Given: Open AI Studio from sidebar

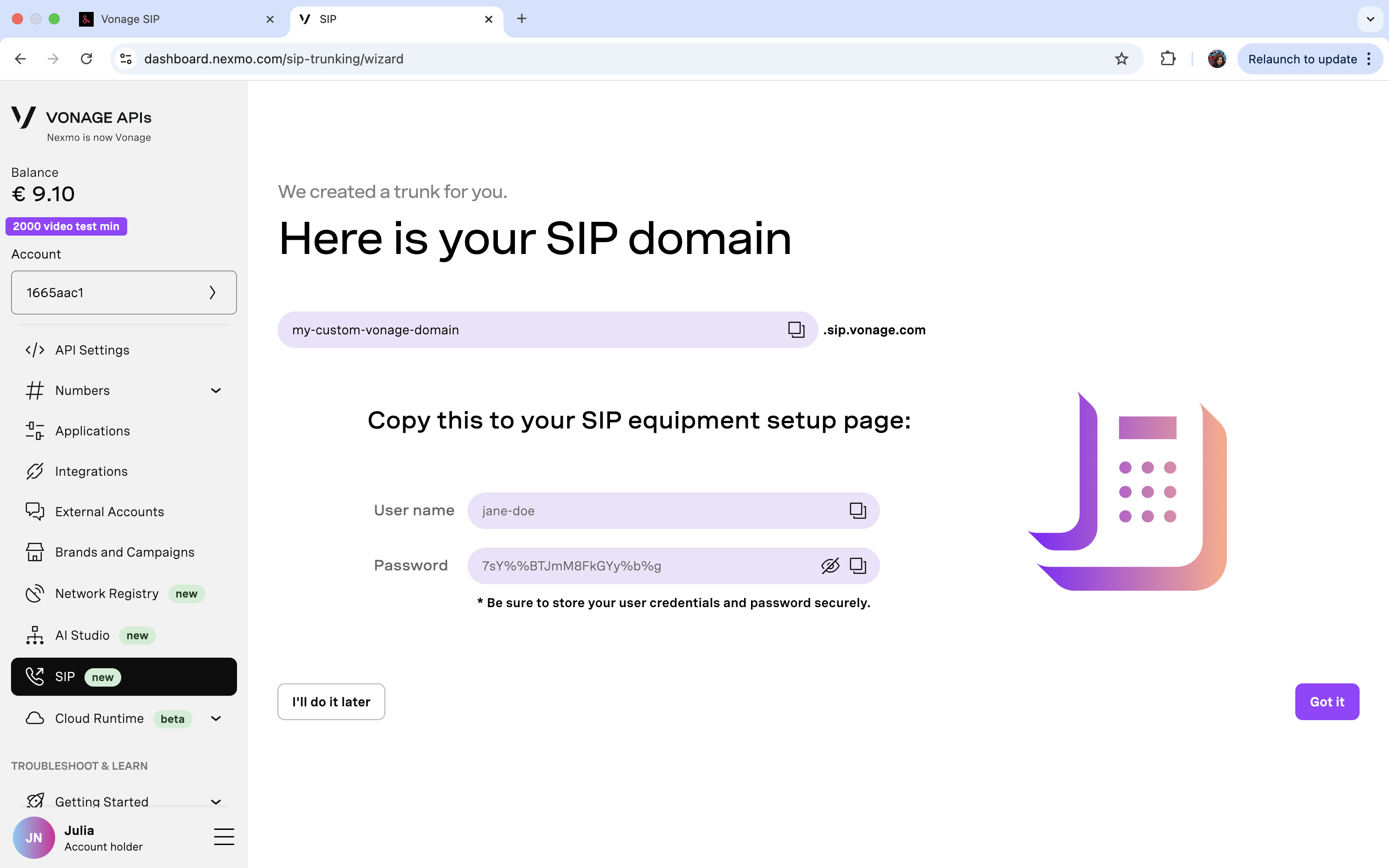Looking at the screenshot, I should [82, 635].
